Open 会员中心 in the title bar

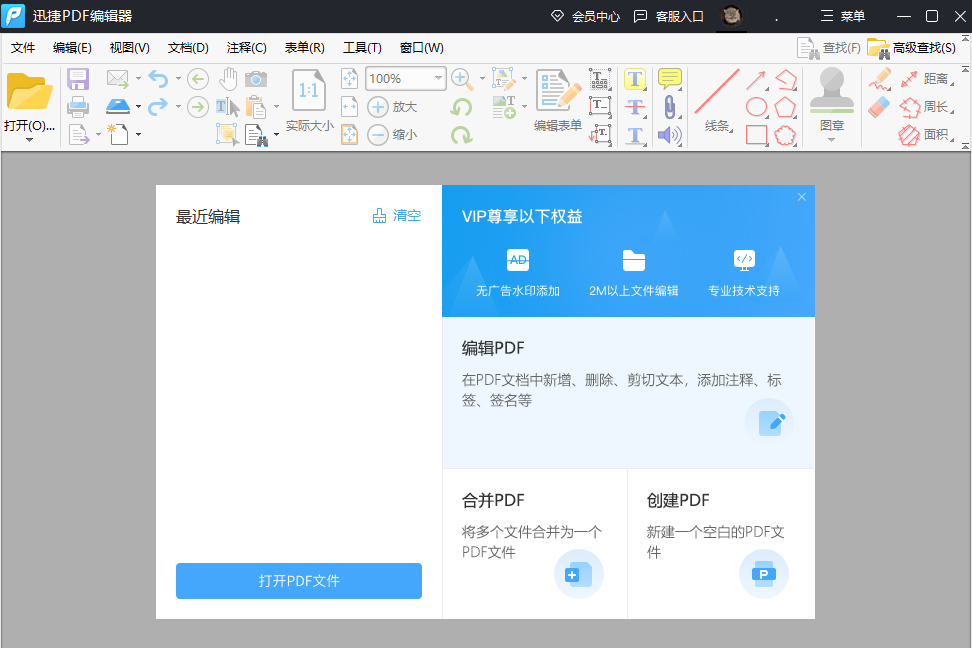[585, 16]
